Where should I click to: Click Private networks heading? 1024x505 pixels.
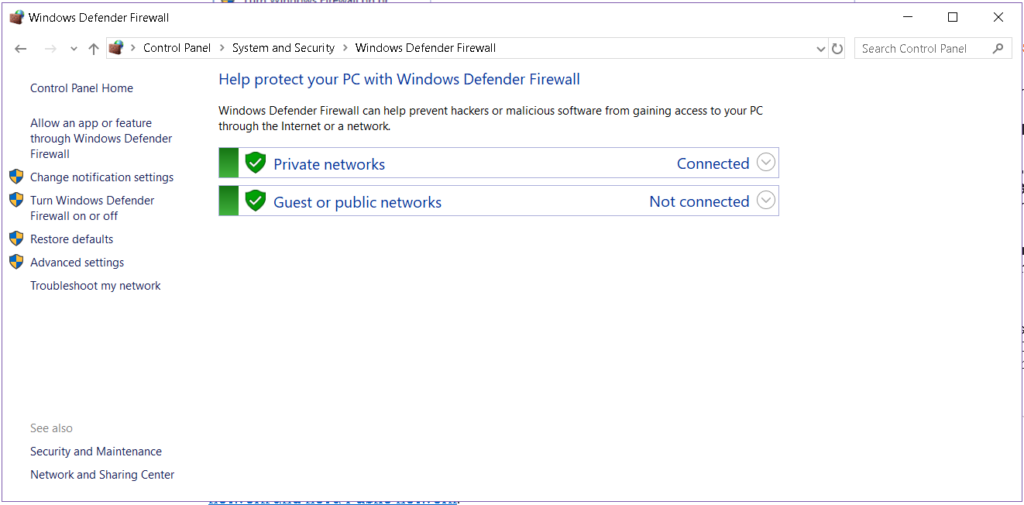[x=329, y=164]
